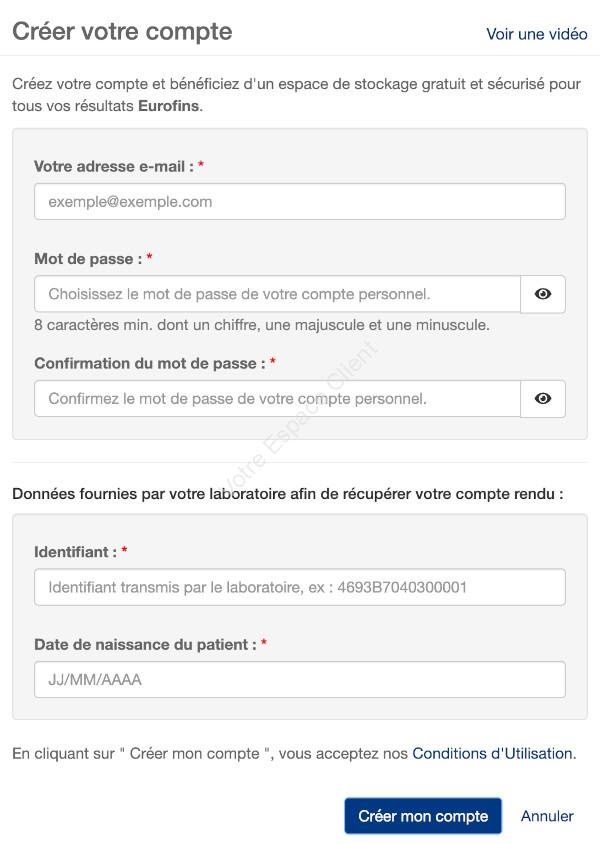Open the Voir une vidéo link

[x=537, y=34]
